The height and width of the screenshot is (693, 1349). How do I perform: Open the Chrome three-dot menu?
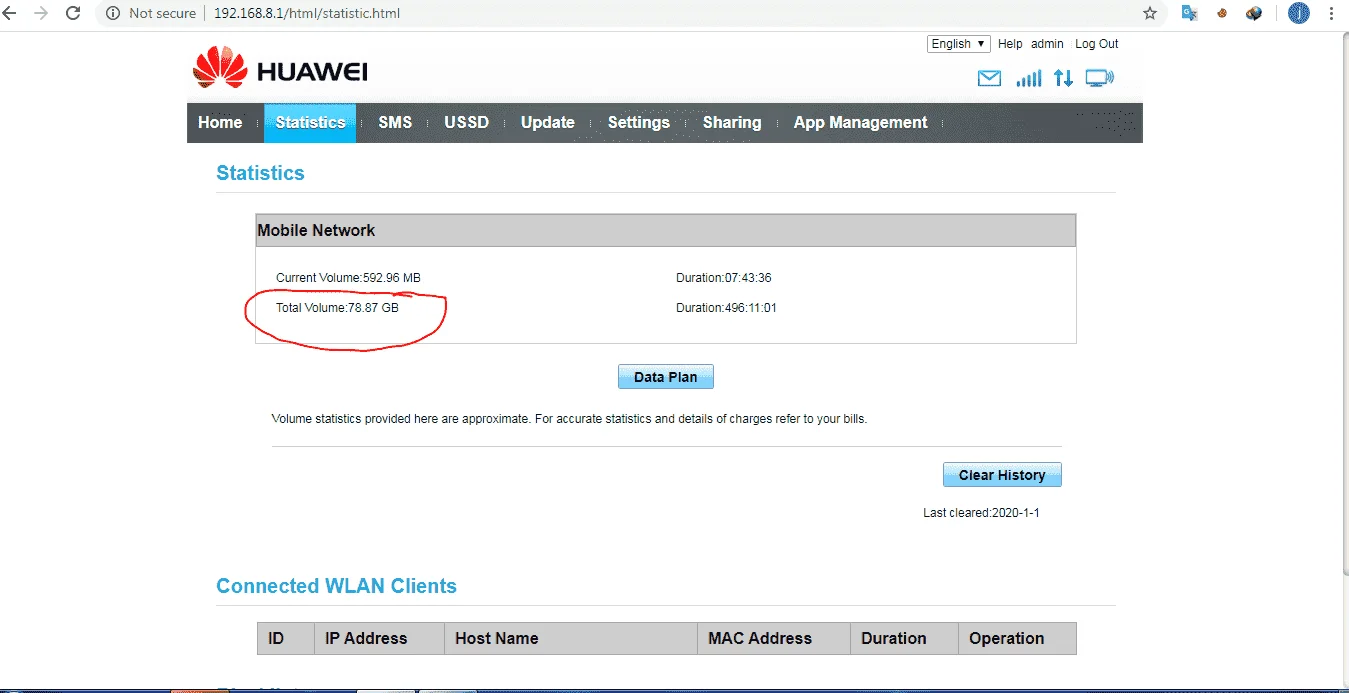click(1331, 14)
